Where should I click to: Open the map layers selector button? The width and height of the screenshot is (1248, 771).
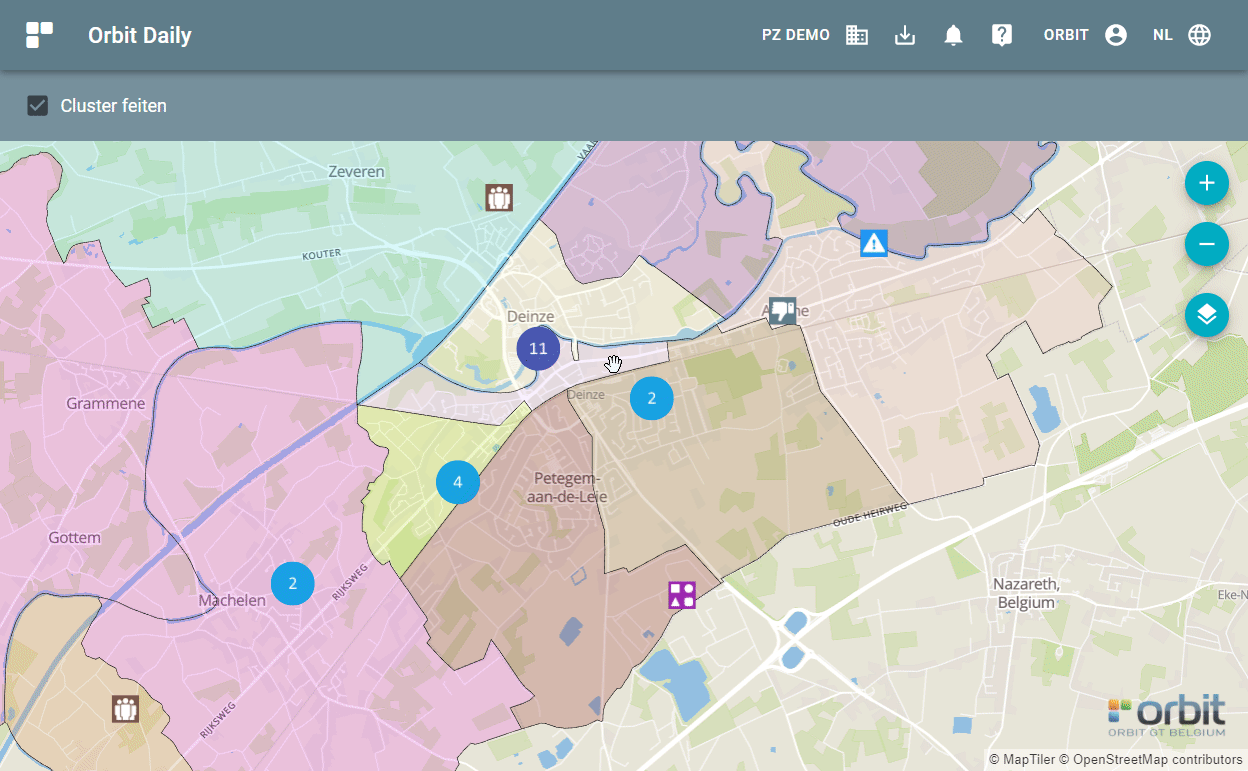click(x=1206, y=315)
